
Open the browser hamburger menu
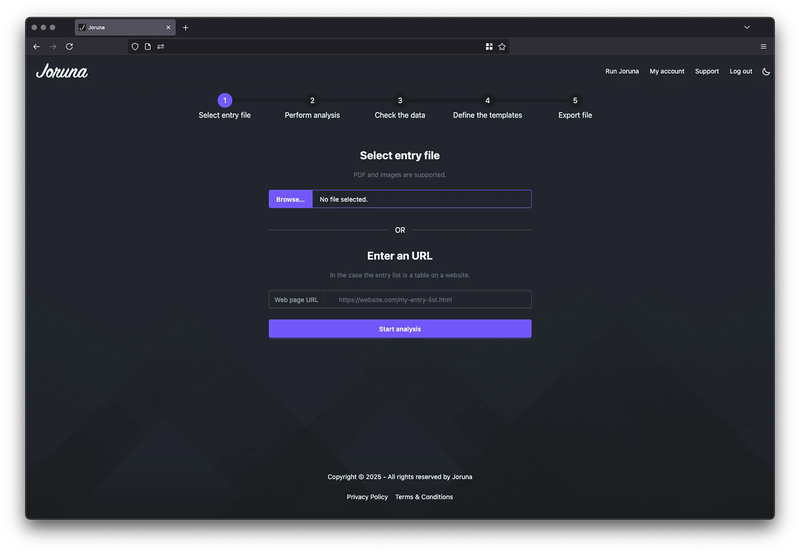[763, 46]
